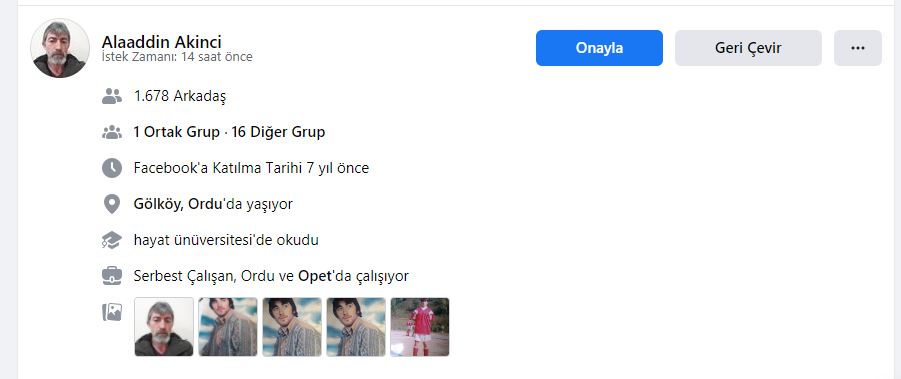Open the red football jersey photo thumbnail
The height and width of the screenshot is (379, 901).
(x=420, y=327)
